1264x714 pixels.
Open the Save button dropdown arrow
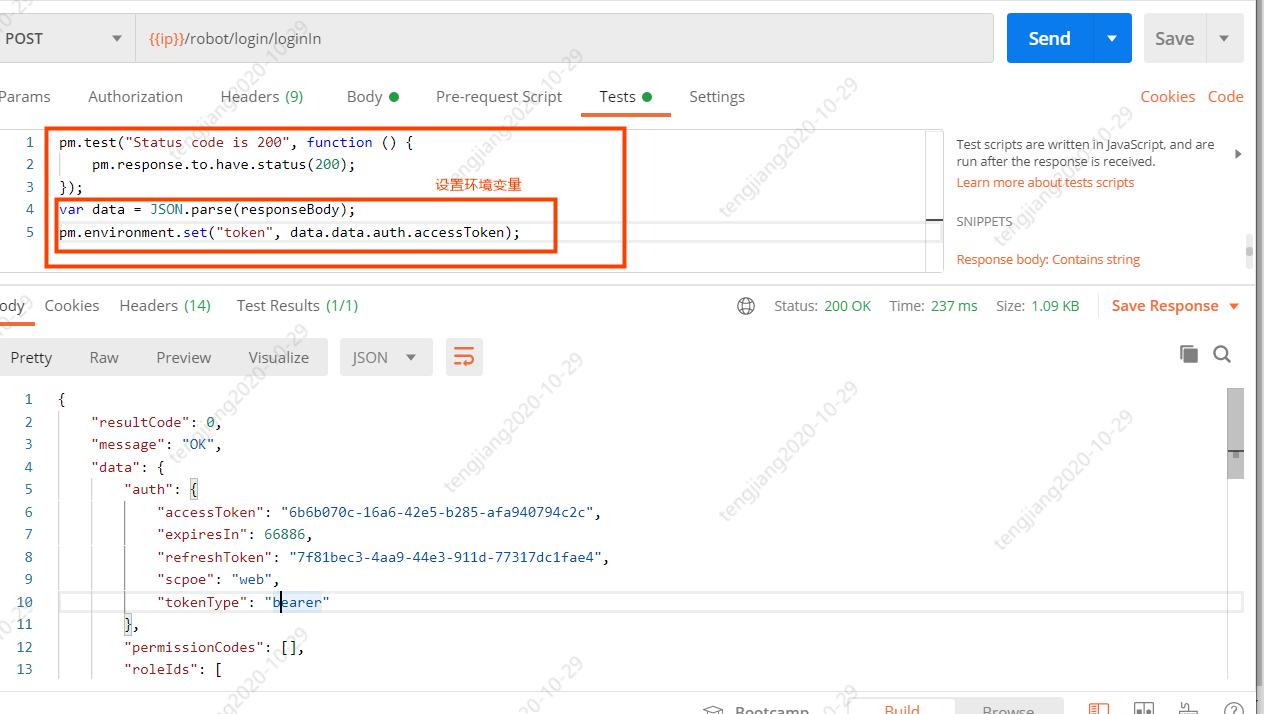(1225, 38)
